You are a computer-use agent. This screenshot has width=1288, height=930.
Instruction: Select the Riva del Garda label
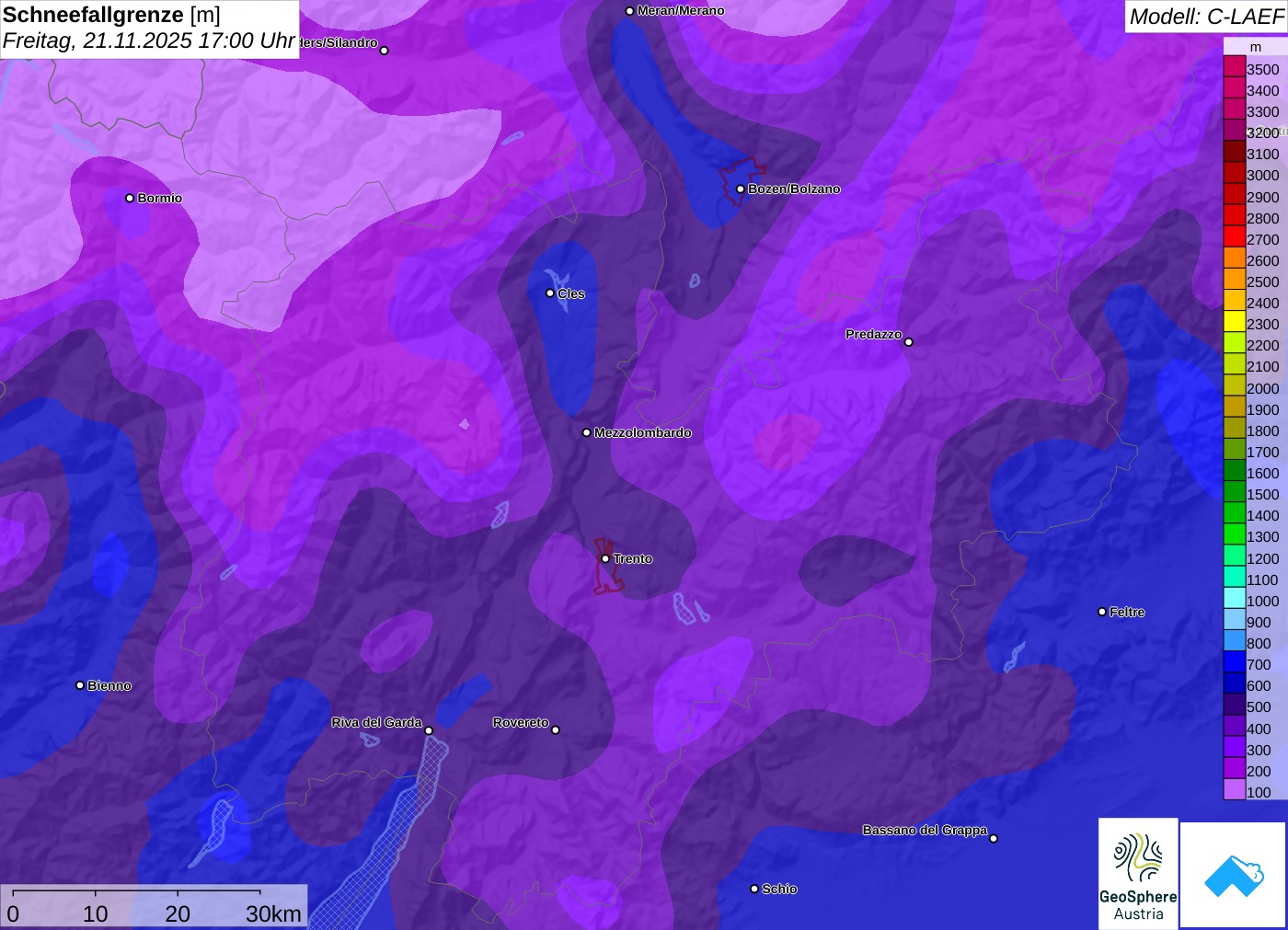[376, 722]
